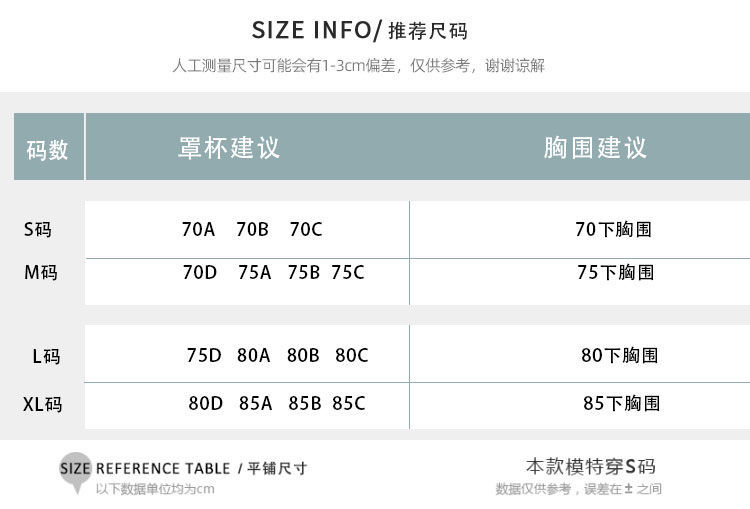Click the 本款模特穿S码 text

point(591,466)
